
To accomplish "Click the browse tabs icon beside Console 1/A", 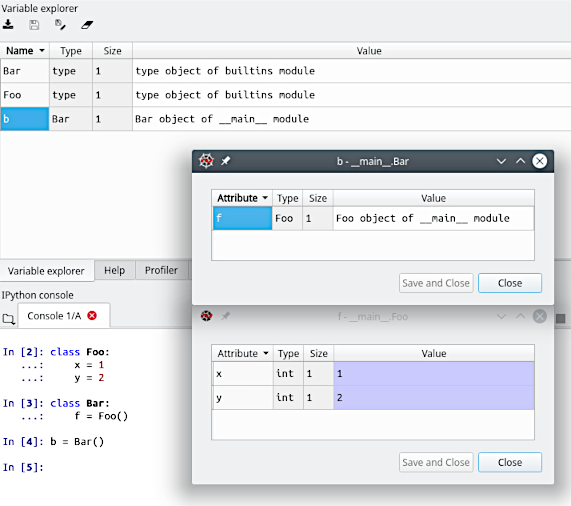I will pyautogui.click(x=8, y=319).
